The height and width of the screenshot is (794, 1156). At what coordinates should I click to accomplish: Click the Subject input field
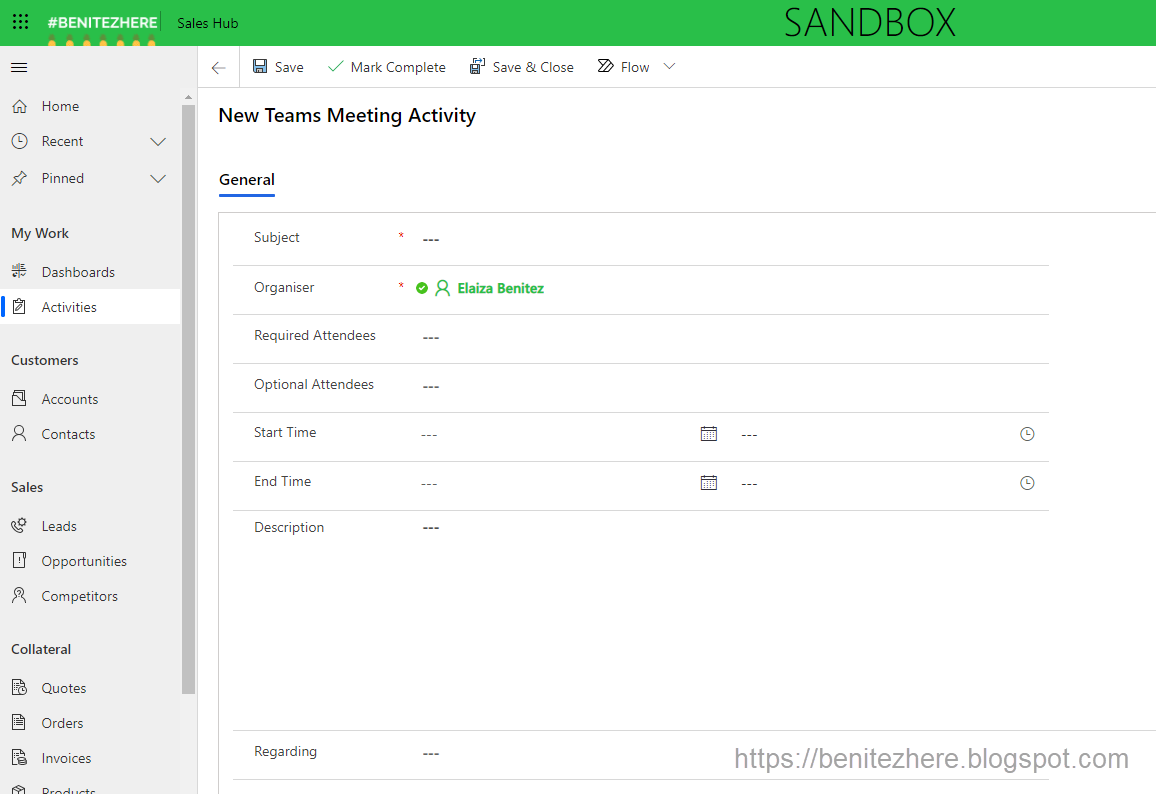coord(500,238)
